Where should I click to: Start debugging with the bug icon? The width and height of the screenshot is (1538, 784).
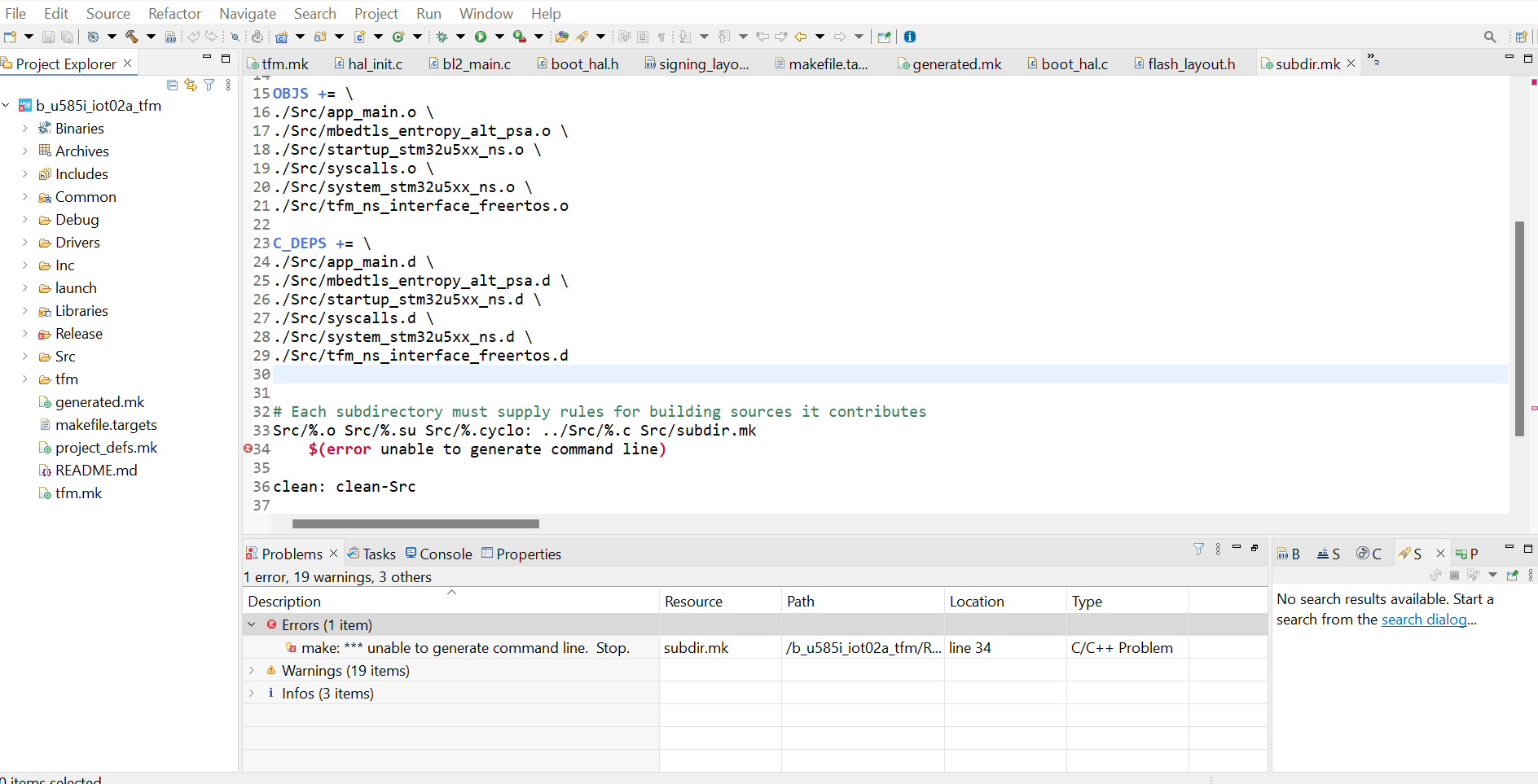point(442,37)
